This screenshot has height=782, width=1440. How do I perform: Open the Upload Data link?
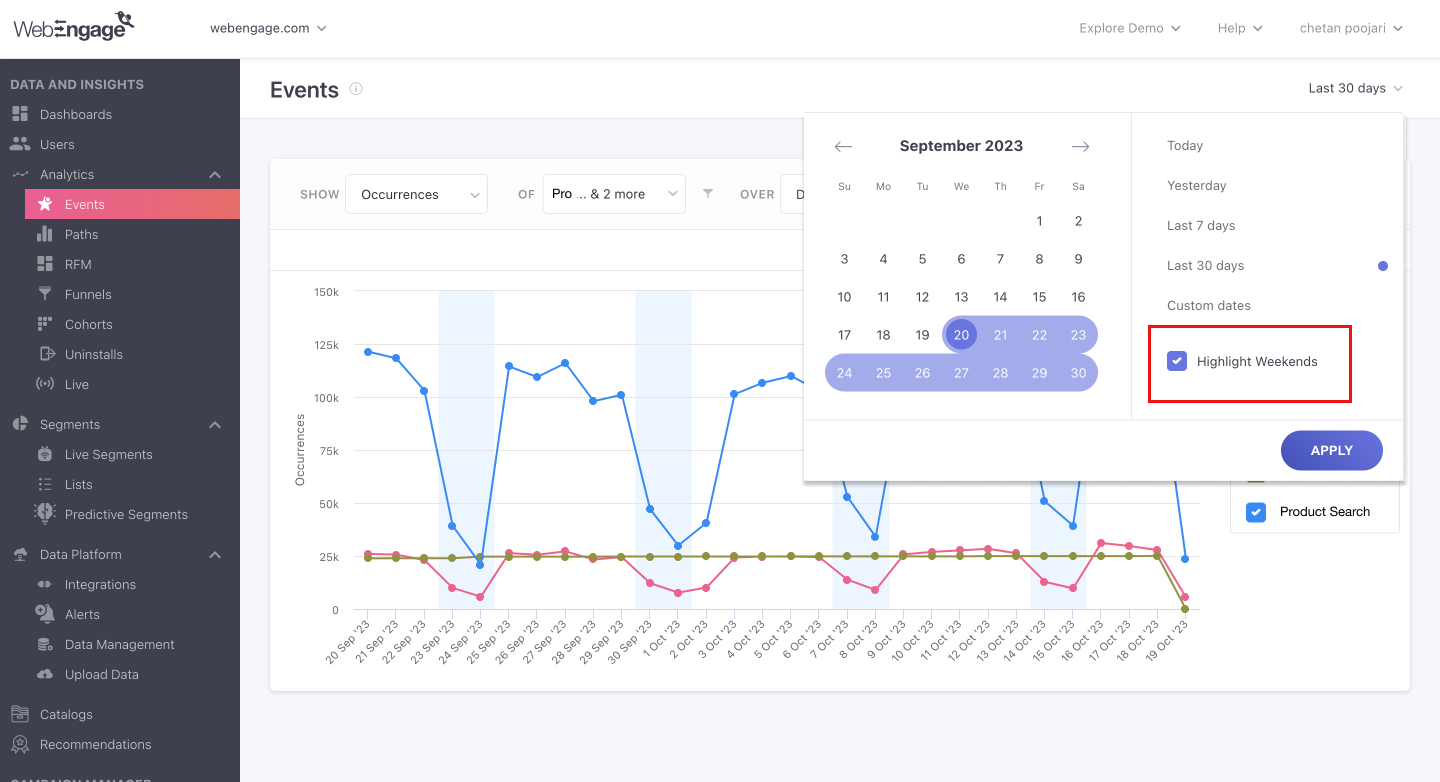click(101, 674)
